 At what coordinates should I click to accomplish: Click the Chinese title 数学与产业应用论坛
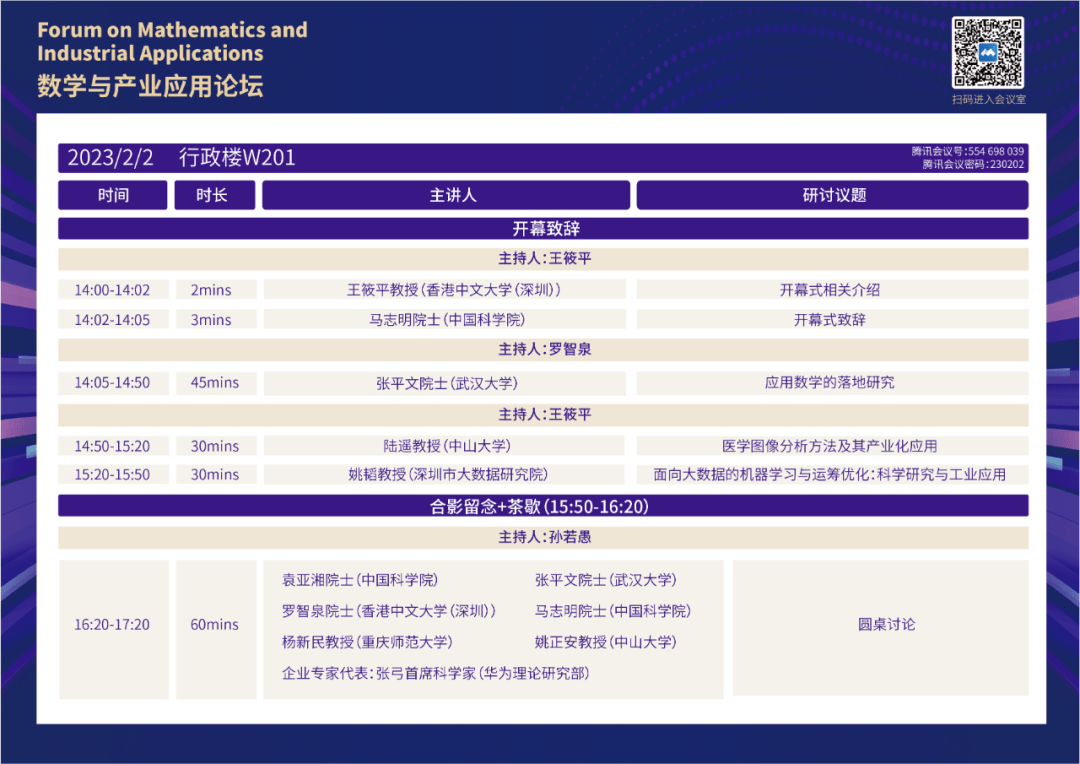point(150,86)
